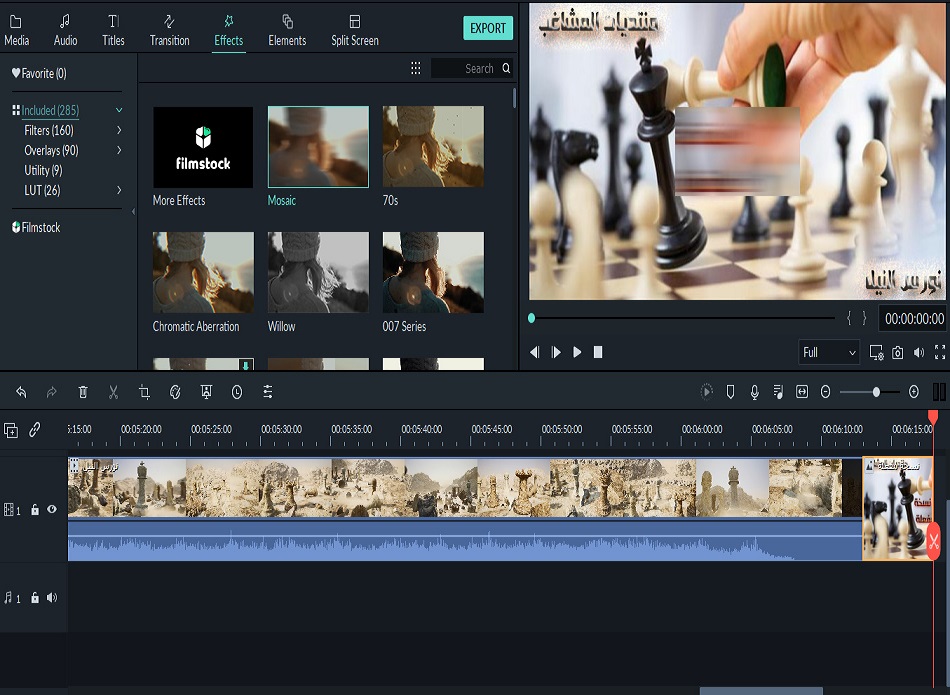Image resolution: width=950 pixels, height=695 pixels.
Task: Select the Crop tool in timeline toolbar
Action: pos(144,393)
